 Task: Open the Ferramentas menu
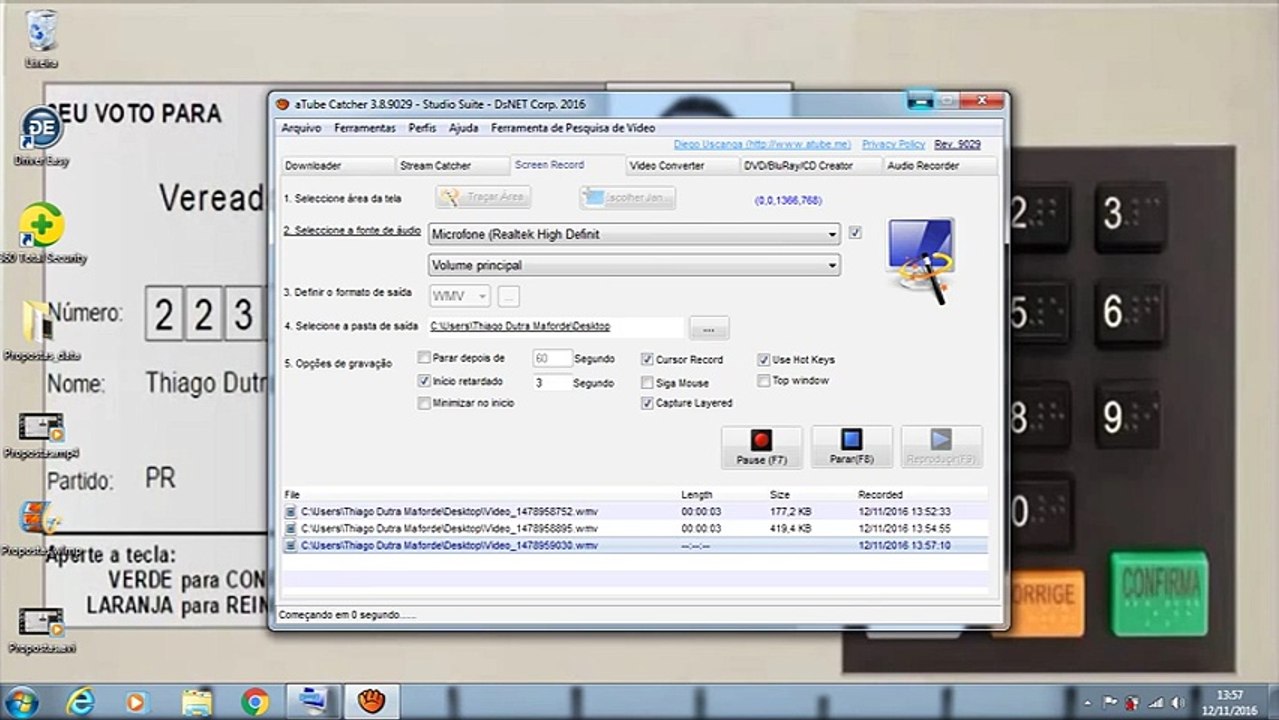tap(365, 128)
